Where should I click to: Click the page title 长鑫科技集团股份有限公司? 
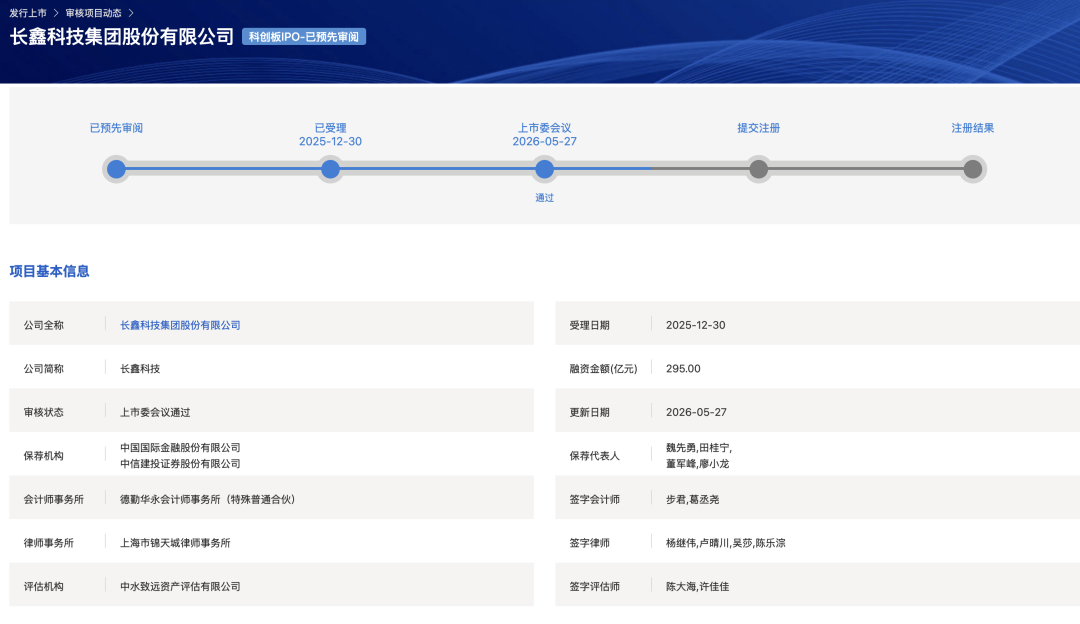coord(122,37)
